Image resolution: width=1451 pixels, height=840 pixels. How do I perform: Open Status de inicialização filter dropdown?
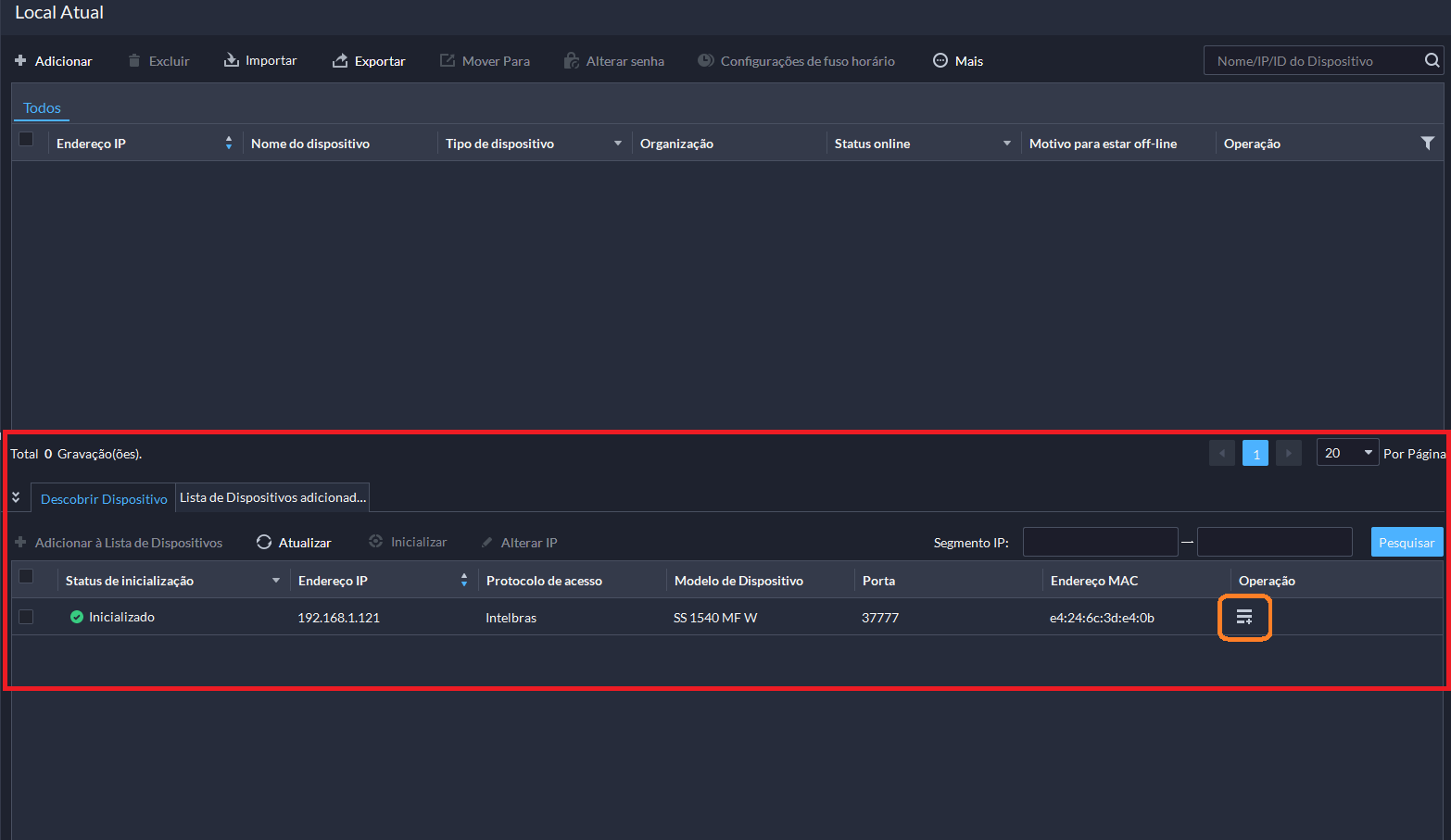coord(276,581)
